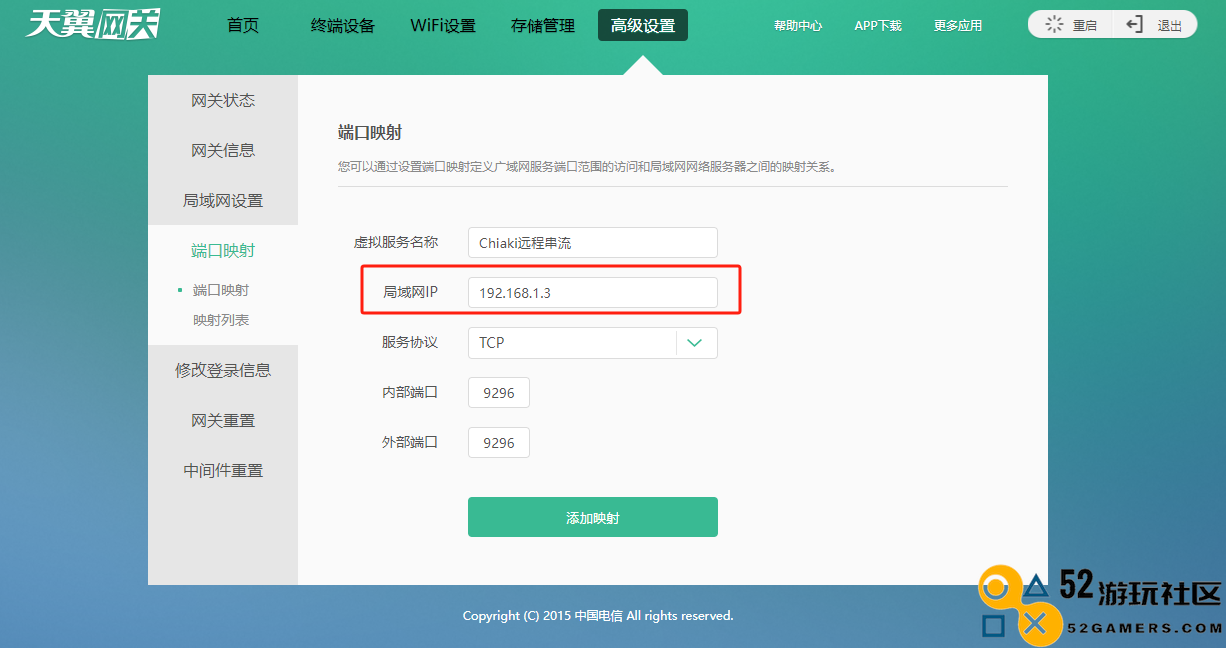
Task: Go to 存储管理 tab
Action: (543, 26)
